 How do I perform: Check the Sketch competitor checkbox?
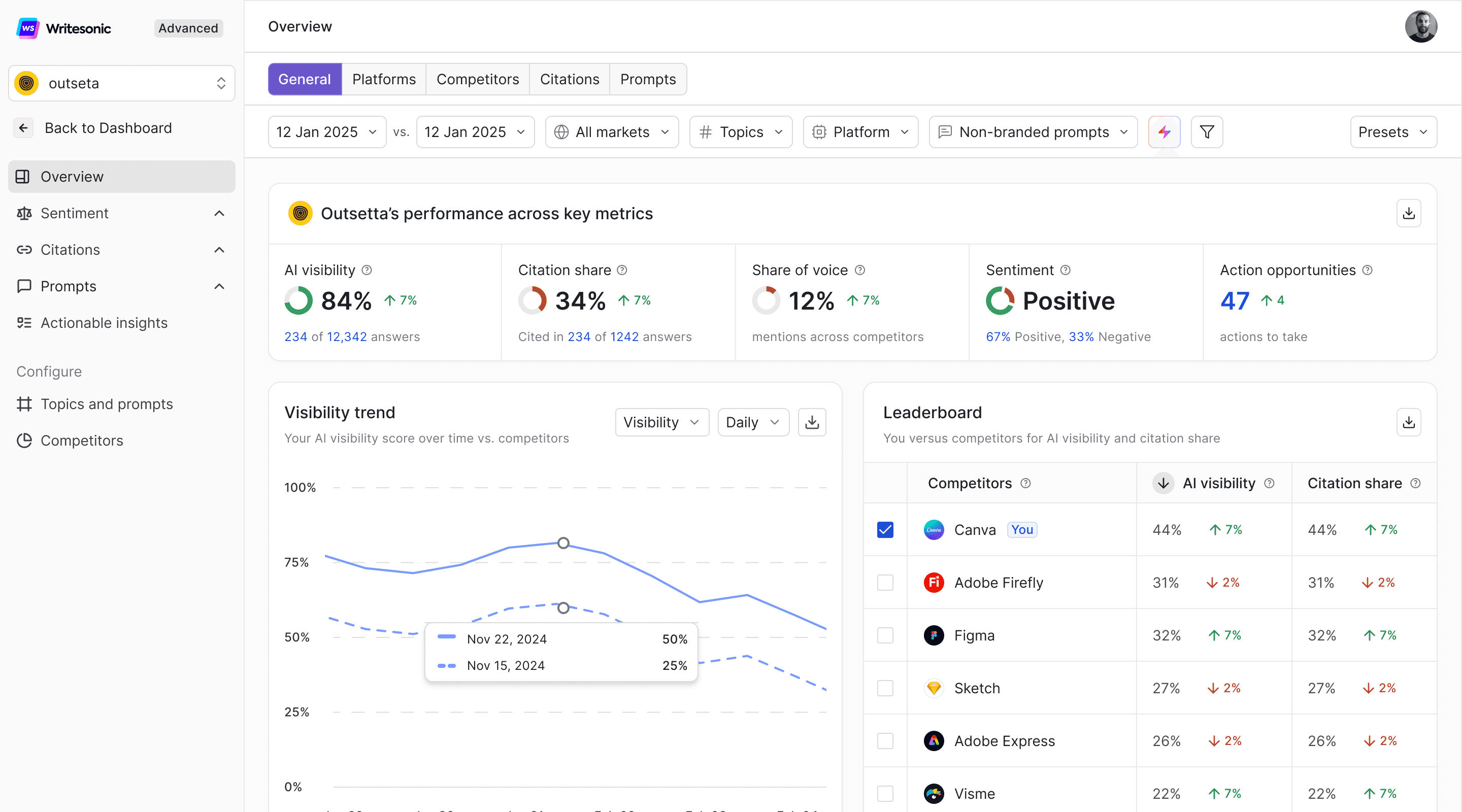tap(885, 688)
